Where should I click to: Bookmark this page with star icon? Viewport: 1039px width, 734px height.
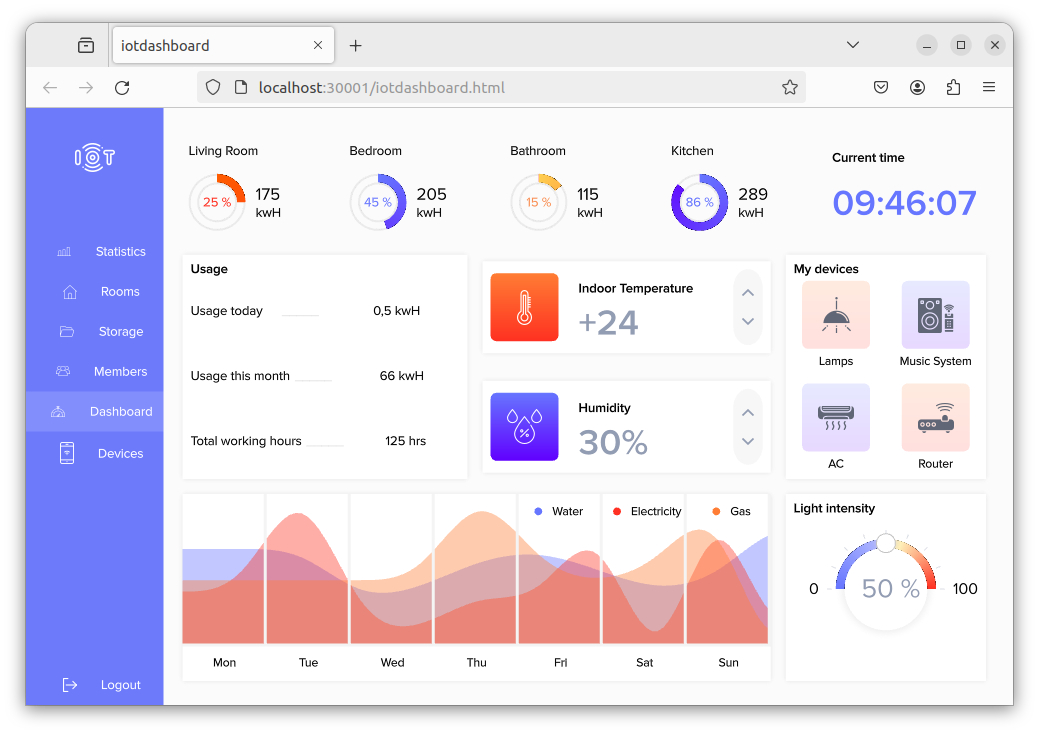[789, 88]
